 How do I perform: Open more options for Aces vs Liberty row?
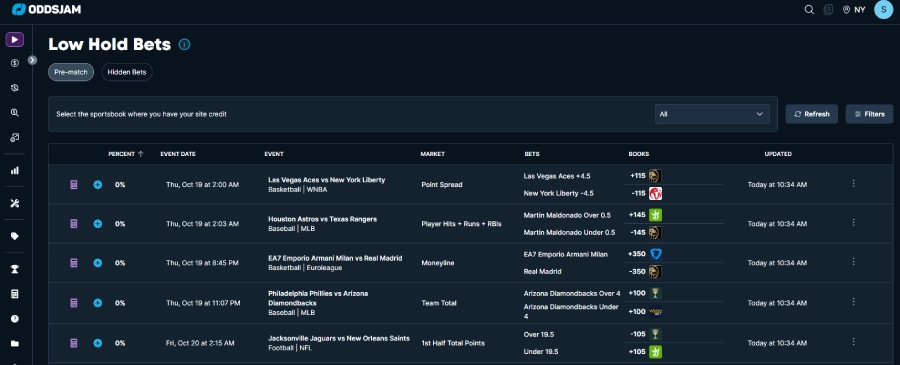(853, 184)
